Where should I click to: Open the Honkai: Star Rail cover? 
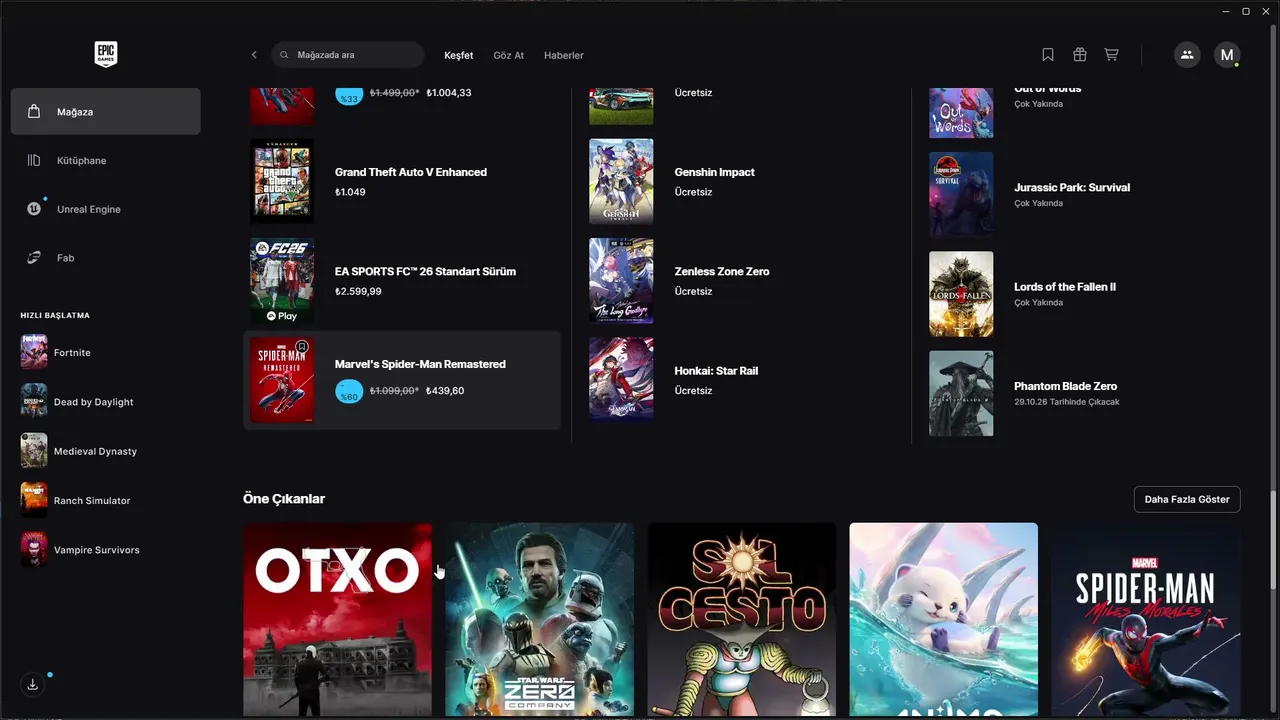pos(621,380)
